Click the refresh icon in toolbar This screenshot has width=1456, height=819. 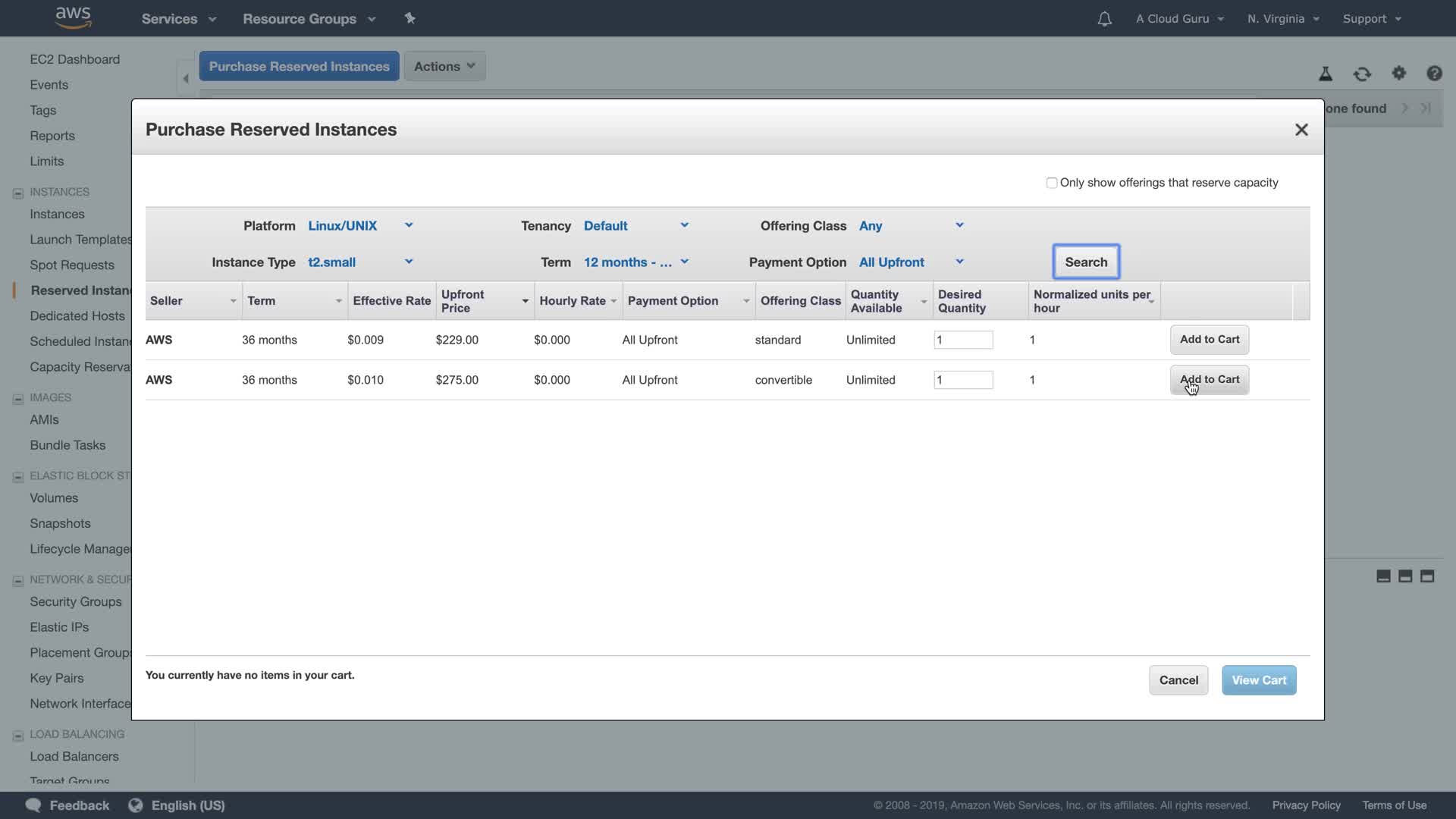(x=1362, y=74)
